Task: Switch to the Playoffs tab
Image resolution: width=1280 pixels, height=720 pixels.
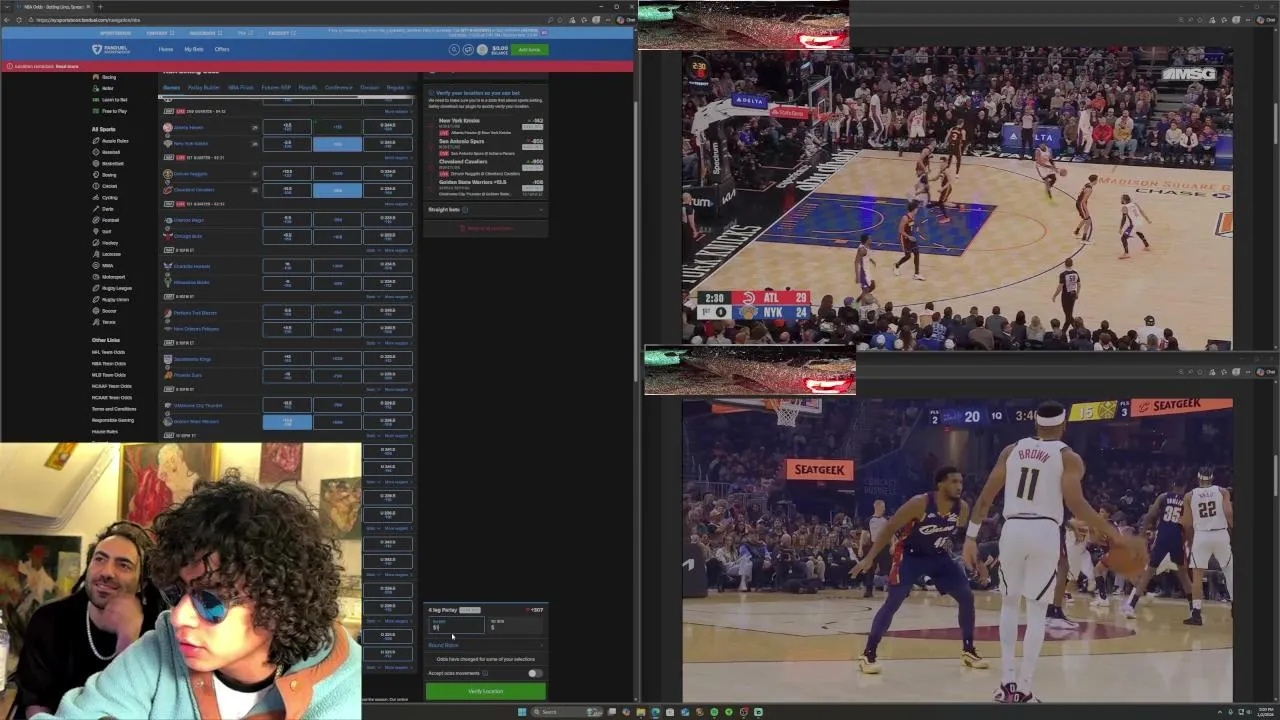Action: tap(307, 88)
